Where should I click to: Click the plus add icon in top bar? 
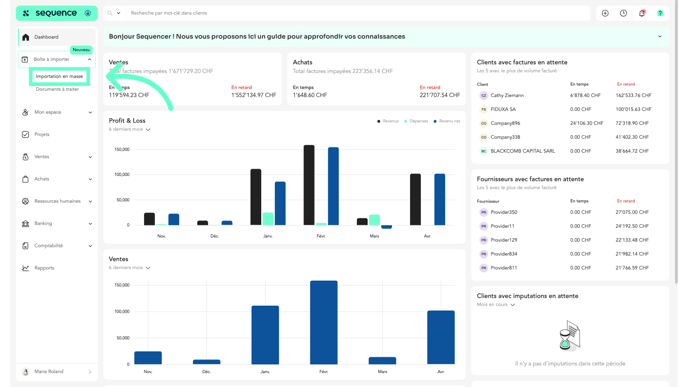(x=605, y=13)
